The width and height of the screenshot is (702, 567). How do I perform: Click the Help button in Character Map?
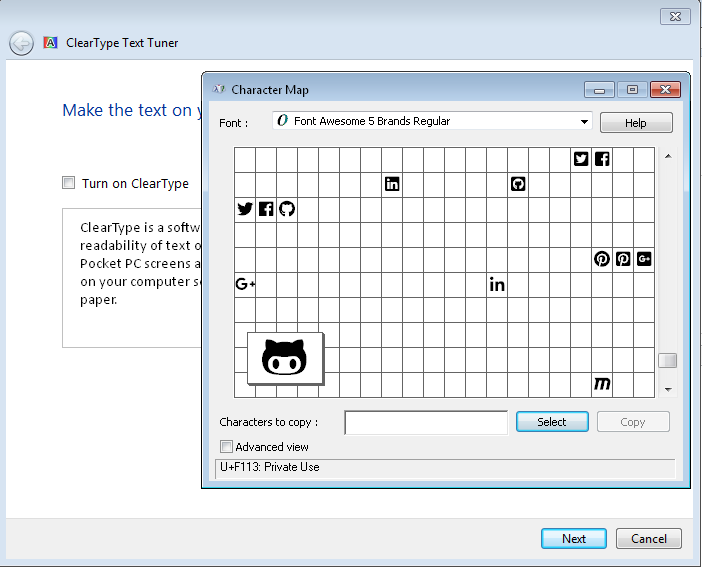pos(636,123)
